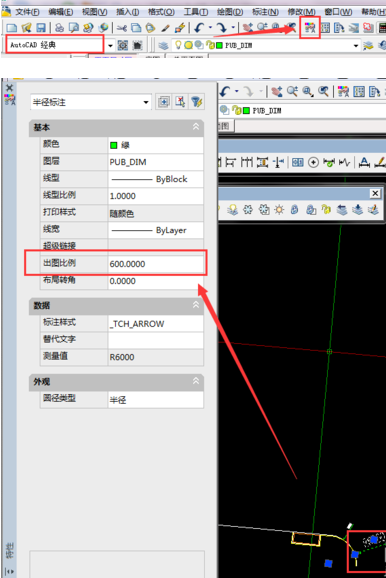Viewport: 386px width, 578px height.
Task: Click the Paste icon
Action: tap(150, 28)
